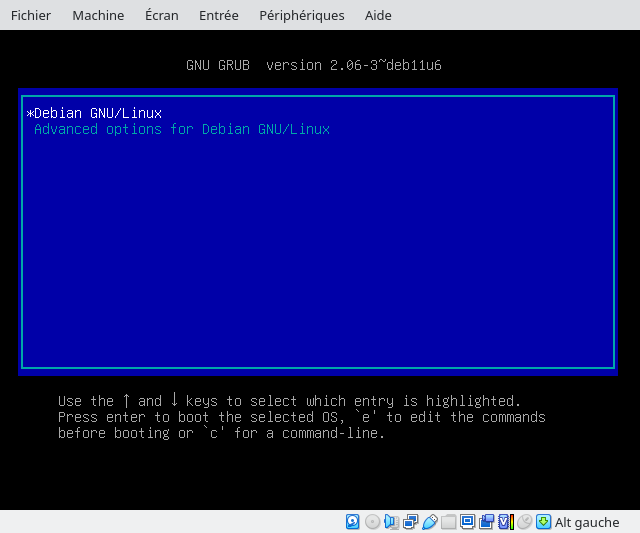This screenshot has width=640, height=533.
Task: Click the virtual display status icon
Action: tap(467, 522)
